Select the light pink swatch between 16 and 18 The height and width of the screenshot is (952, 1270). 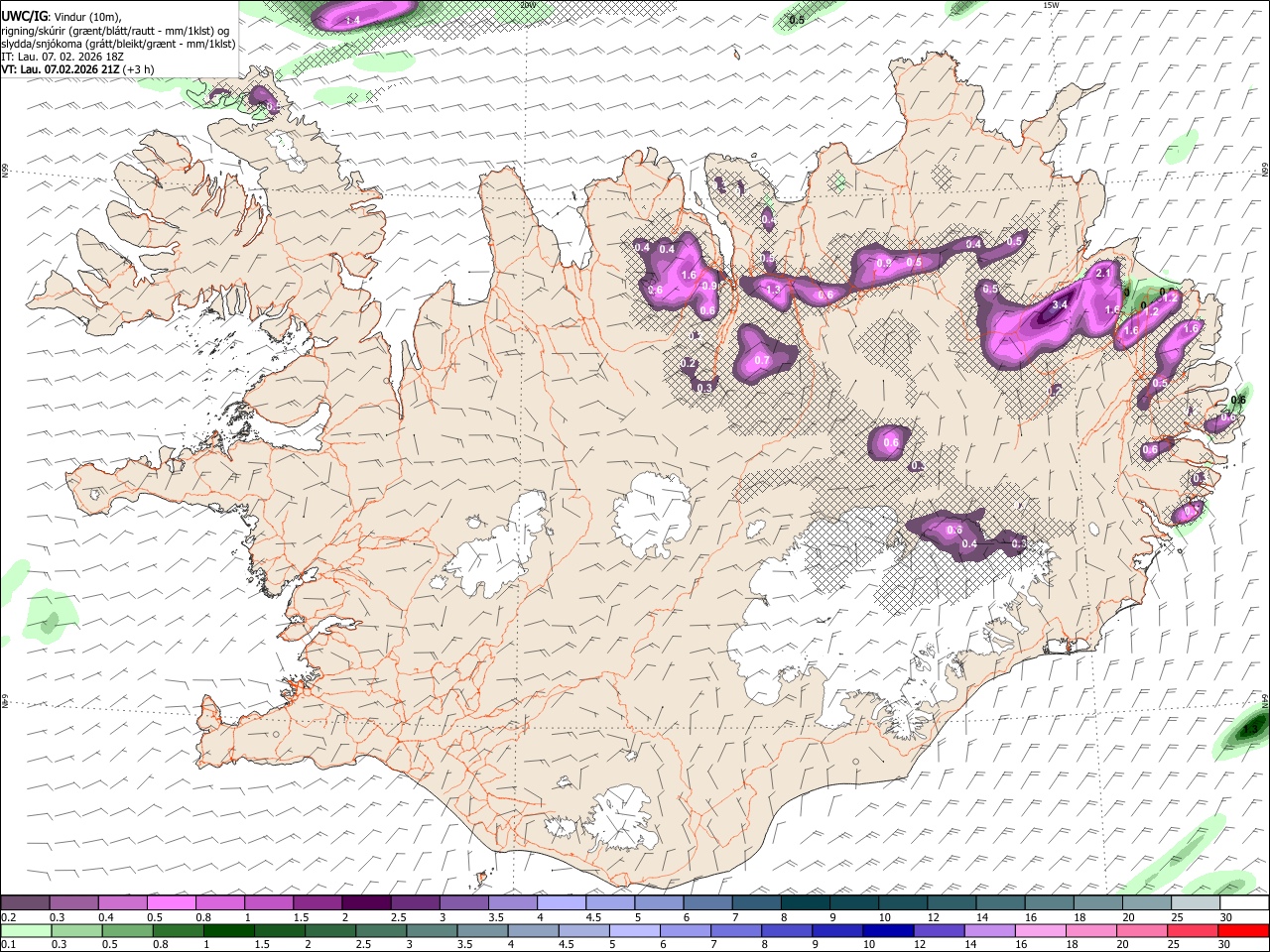point(1040,930)
